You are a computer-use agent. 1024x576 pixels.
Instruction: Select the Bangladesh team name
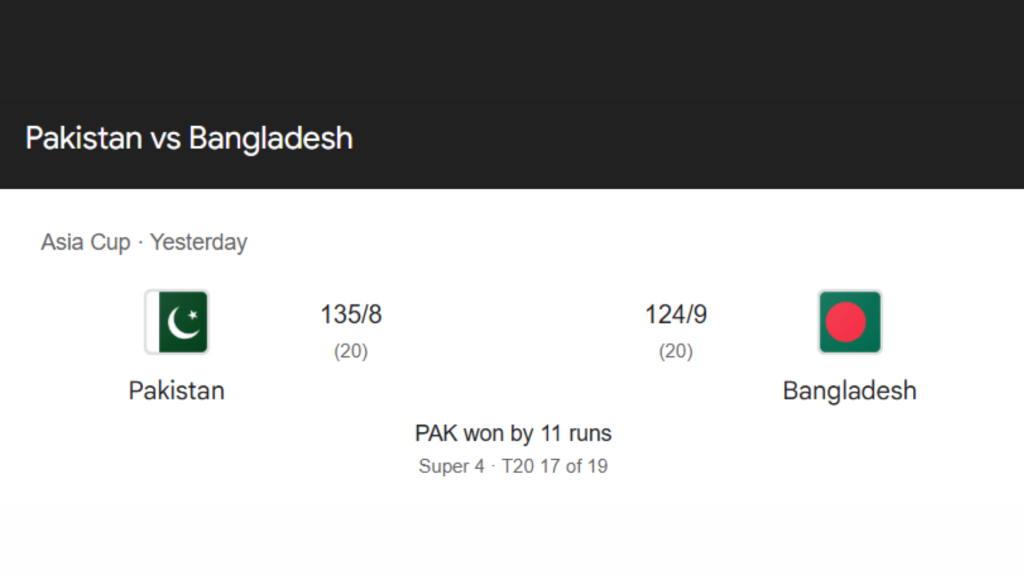coord(849,390)
